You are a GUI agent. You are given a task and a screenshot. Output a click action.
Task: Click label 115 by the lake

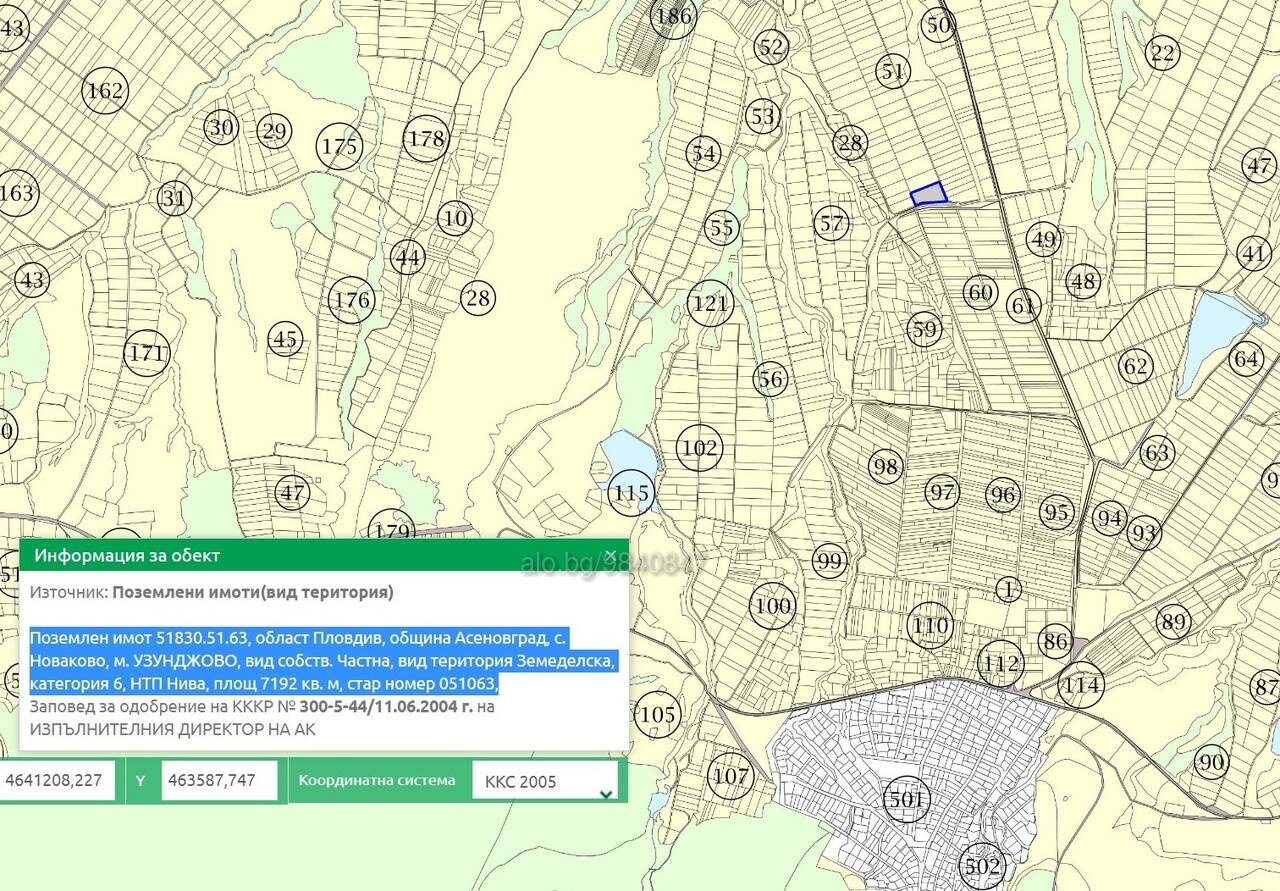click(631, 493)
